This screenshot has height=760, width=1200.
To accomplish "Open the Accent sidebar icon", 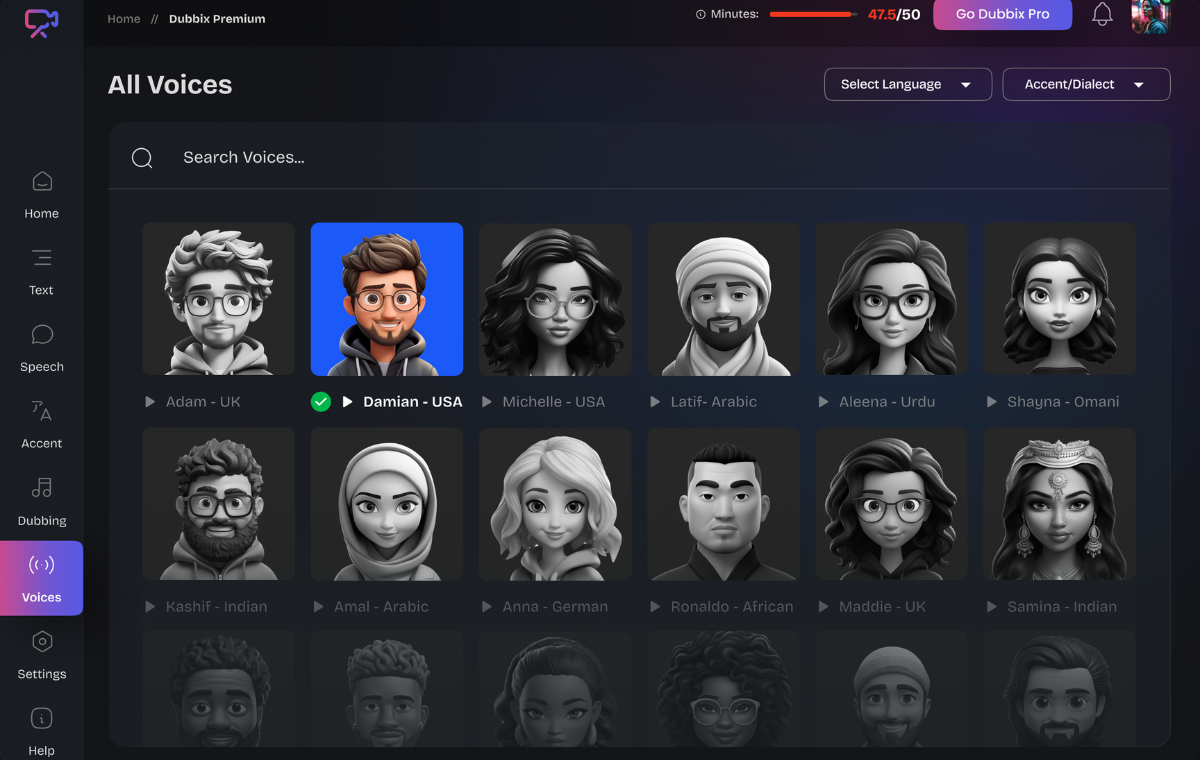I will click(x=42, y=411).
